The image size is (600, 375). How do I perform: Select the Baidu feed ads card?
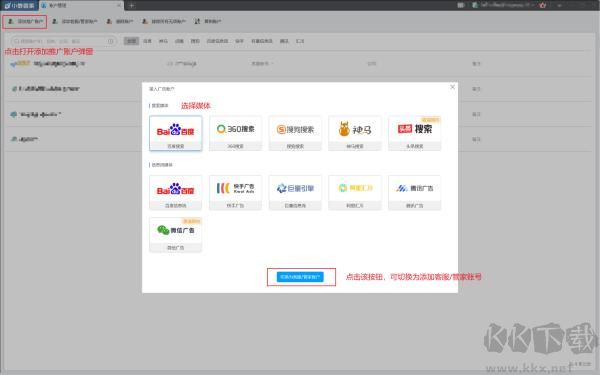tap(176, 192)
